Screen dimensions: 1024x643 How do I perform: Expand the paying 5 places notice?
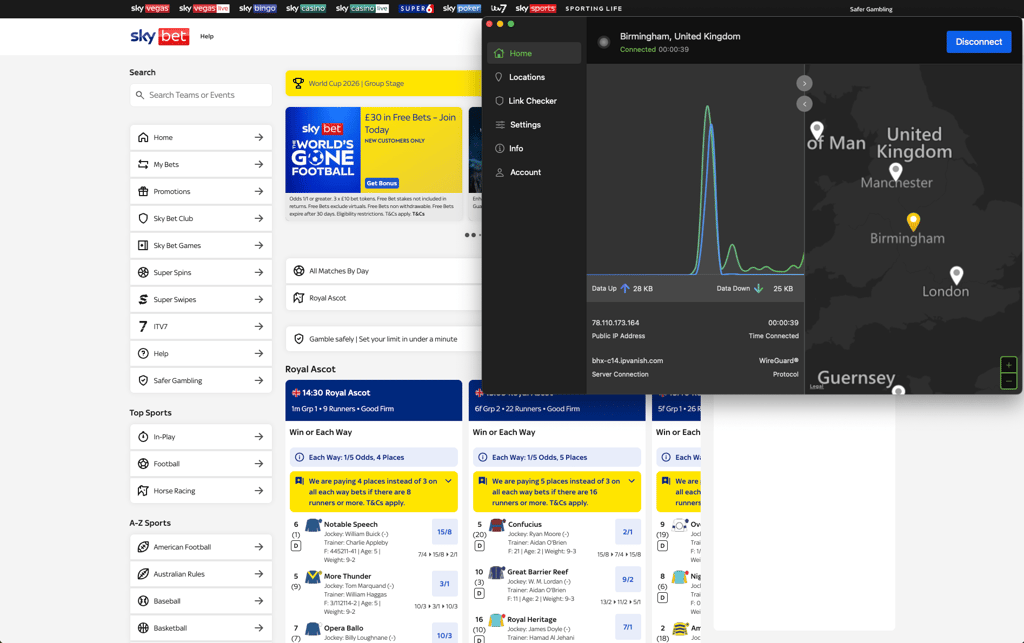[632, 481]
